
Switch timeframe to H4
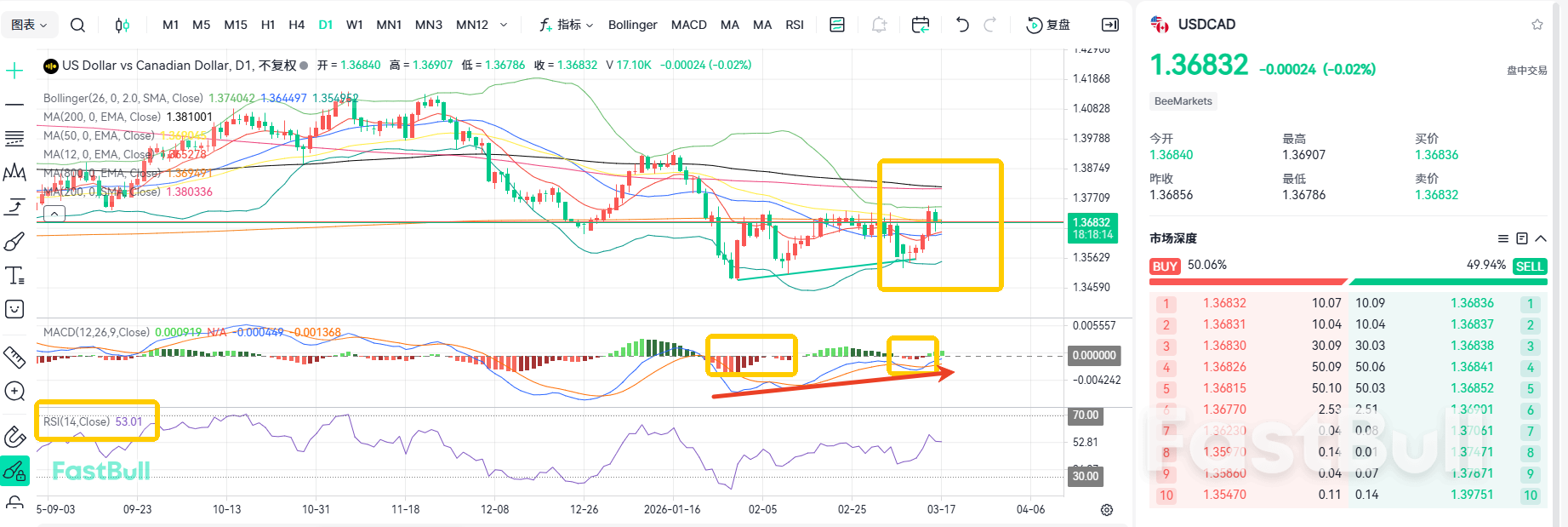click(x=296, y=25)
